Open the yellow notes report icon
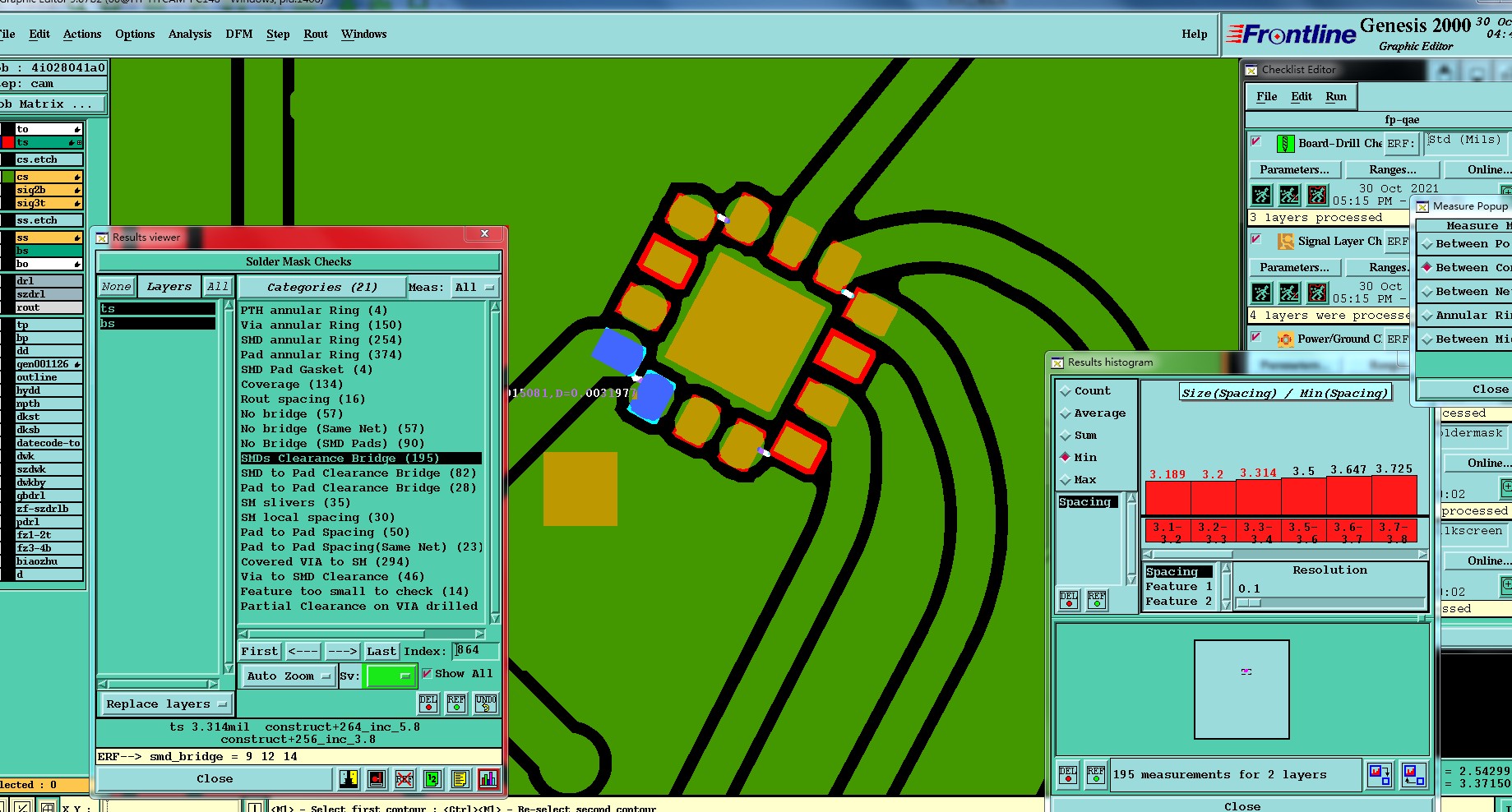Screen dimensions: 1512x812 point(460,778)
